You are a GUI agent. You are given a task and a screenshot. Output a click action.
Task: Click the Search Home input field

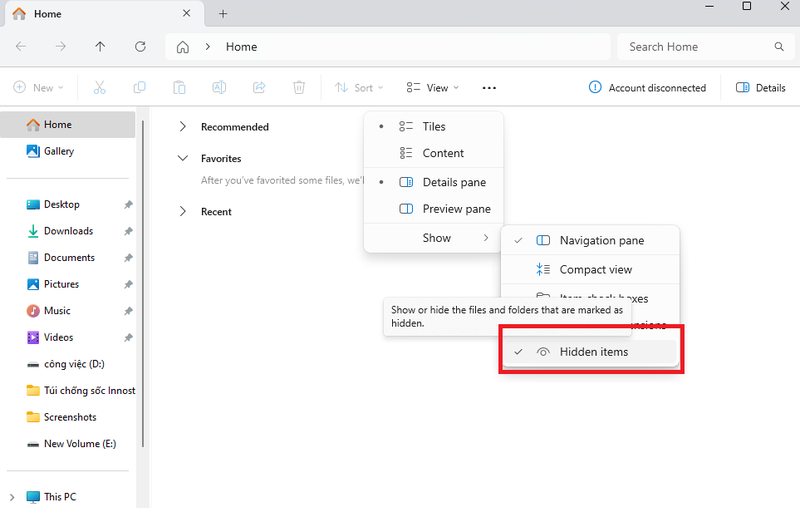(x=695, y=47)
